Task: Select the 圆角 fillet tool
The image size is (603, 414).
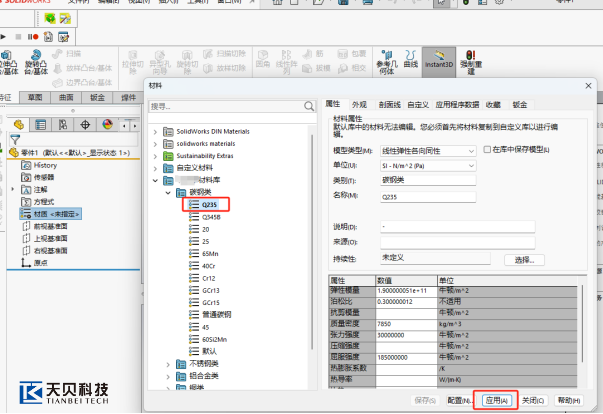Action: (263, 59)
